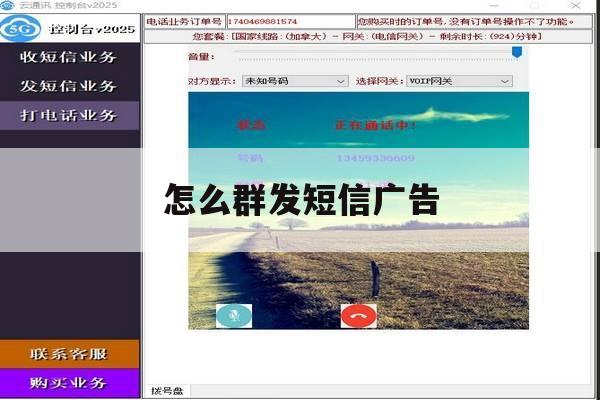600x400 pixels.
Task: Click the 正在通话中 status text
Action: (x=375, y=125)
